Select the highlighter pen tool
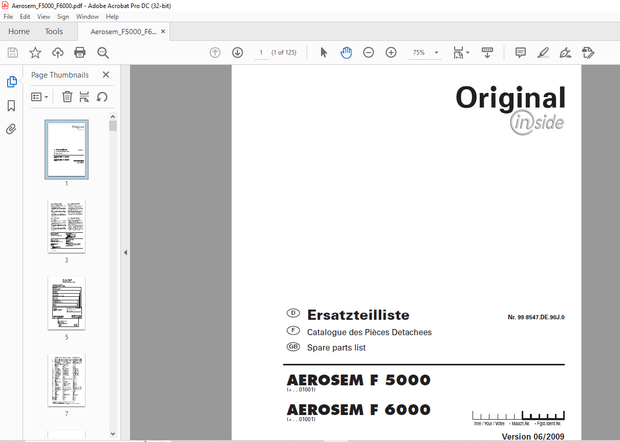This screenshot has height=442, width=620. pyautogui.click(x=543, y=53)
